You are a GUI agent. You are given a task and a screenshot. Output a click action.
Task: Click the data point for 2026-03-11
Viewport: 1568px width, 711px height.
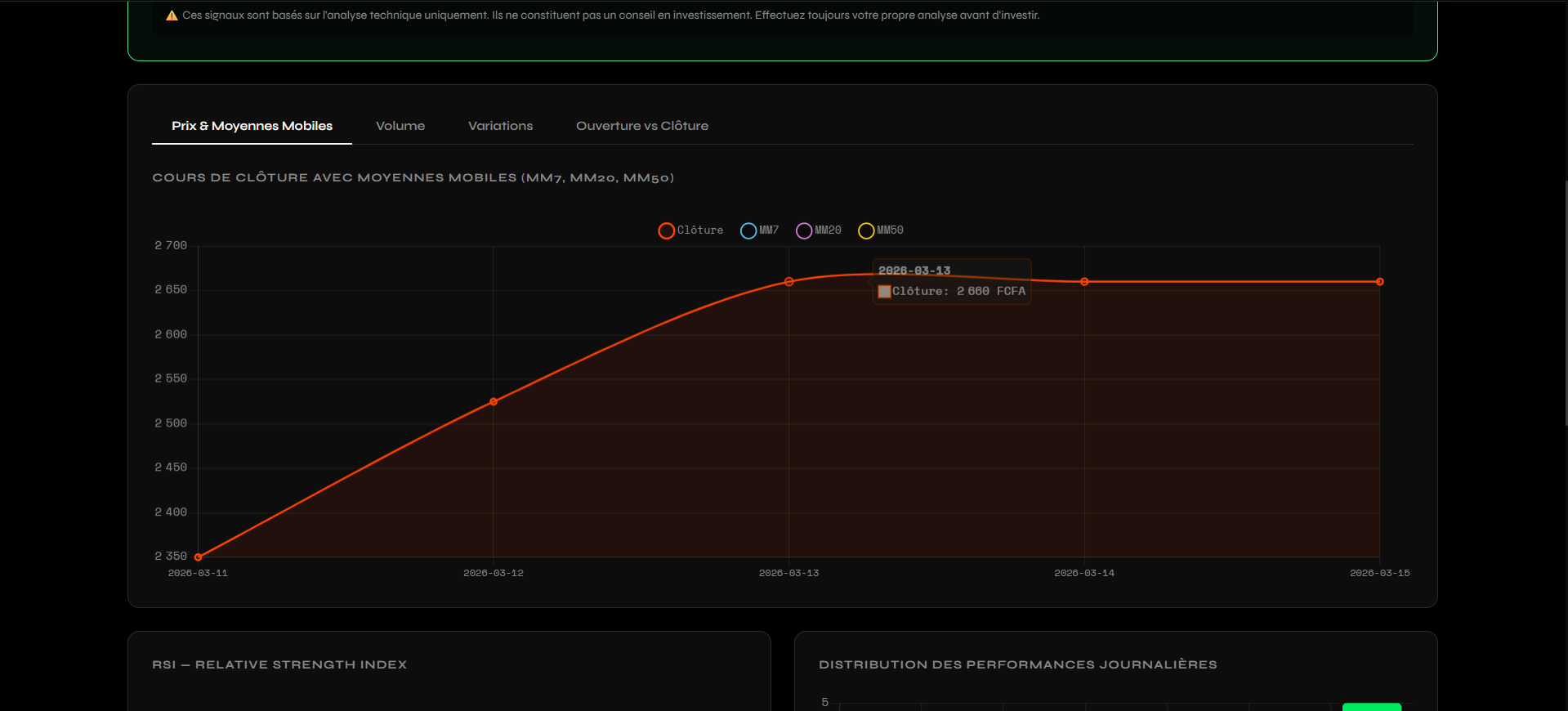point(199,557)
